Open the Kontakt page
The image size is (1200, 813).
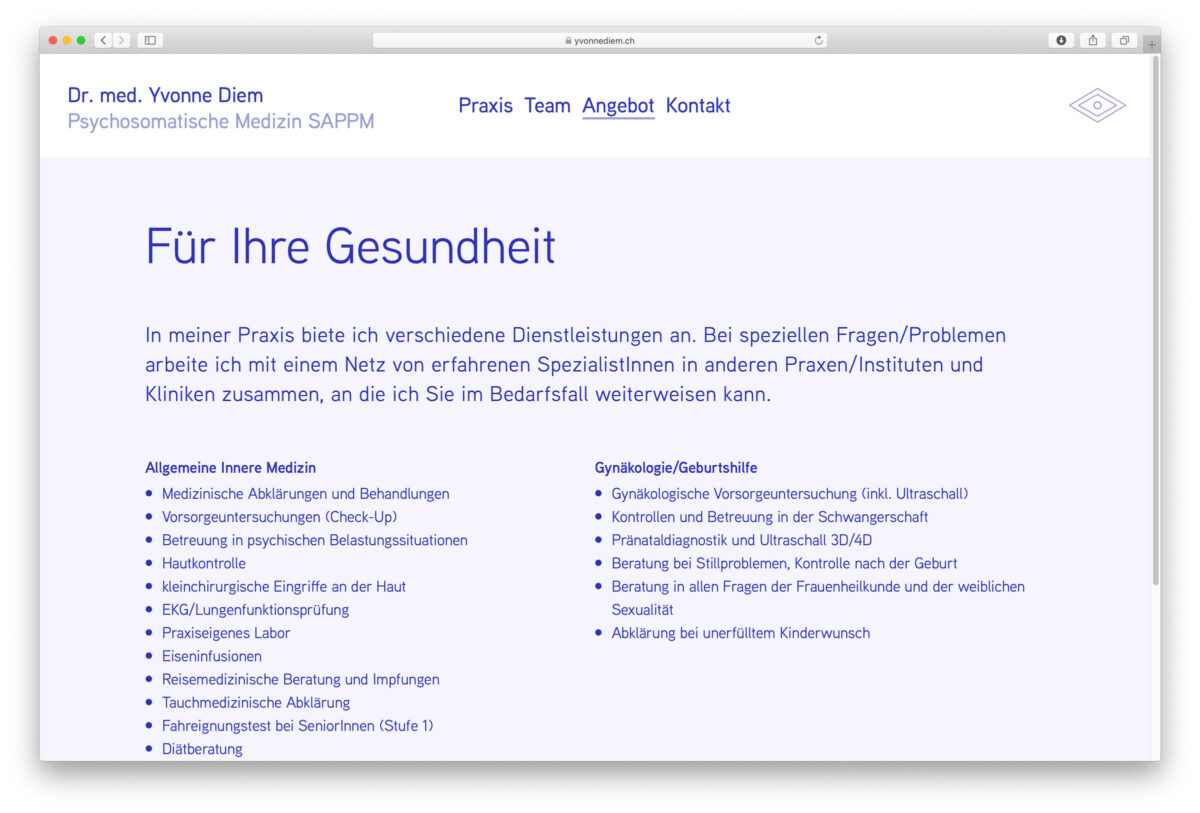(x=698, y=105)
